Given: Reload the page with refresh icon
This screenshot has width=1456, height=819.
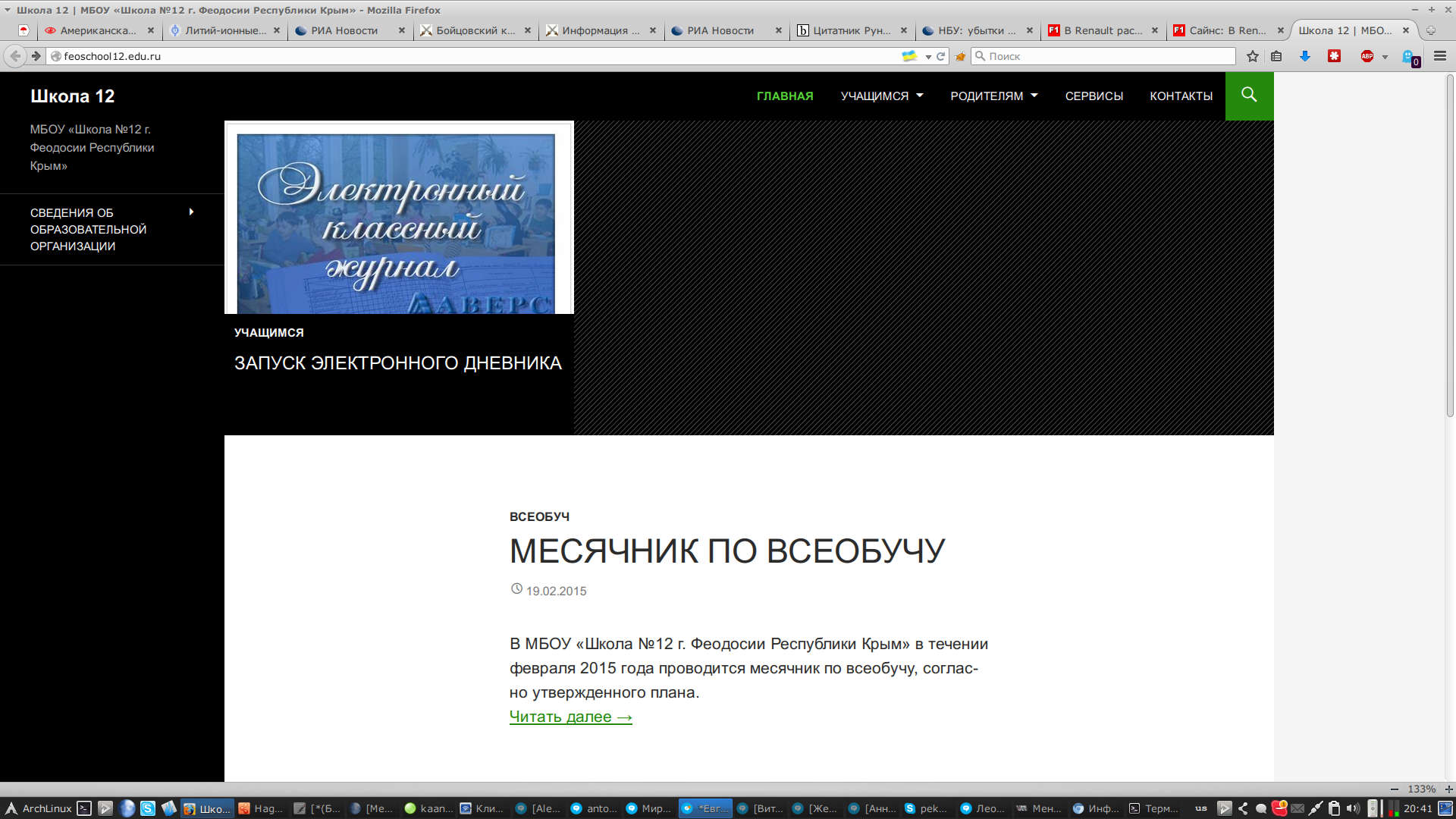Looking at the screenshot, I should (x=941, y=56).
